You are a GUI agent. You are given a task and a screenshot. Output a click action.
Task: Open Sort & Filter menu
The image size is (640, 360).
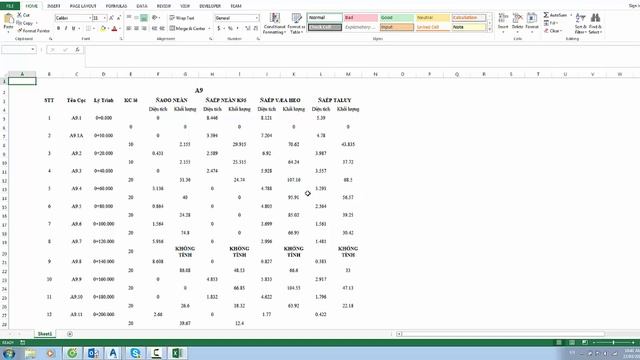[580, 23]
